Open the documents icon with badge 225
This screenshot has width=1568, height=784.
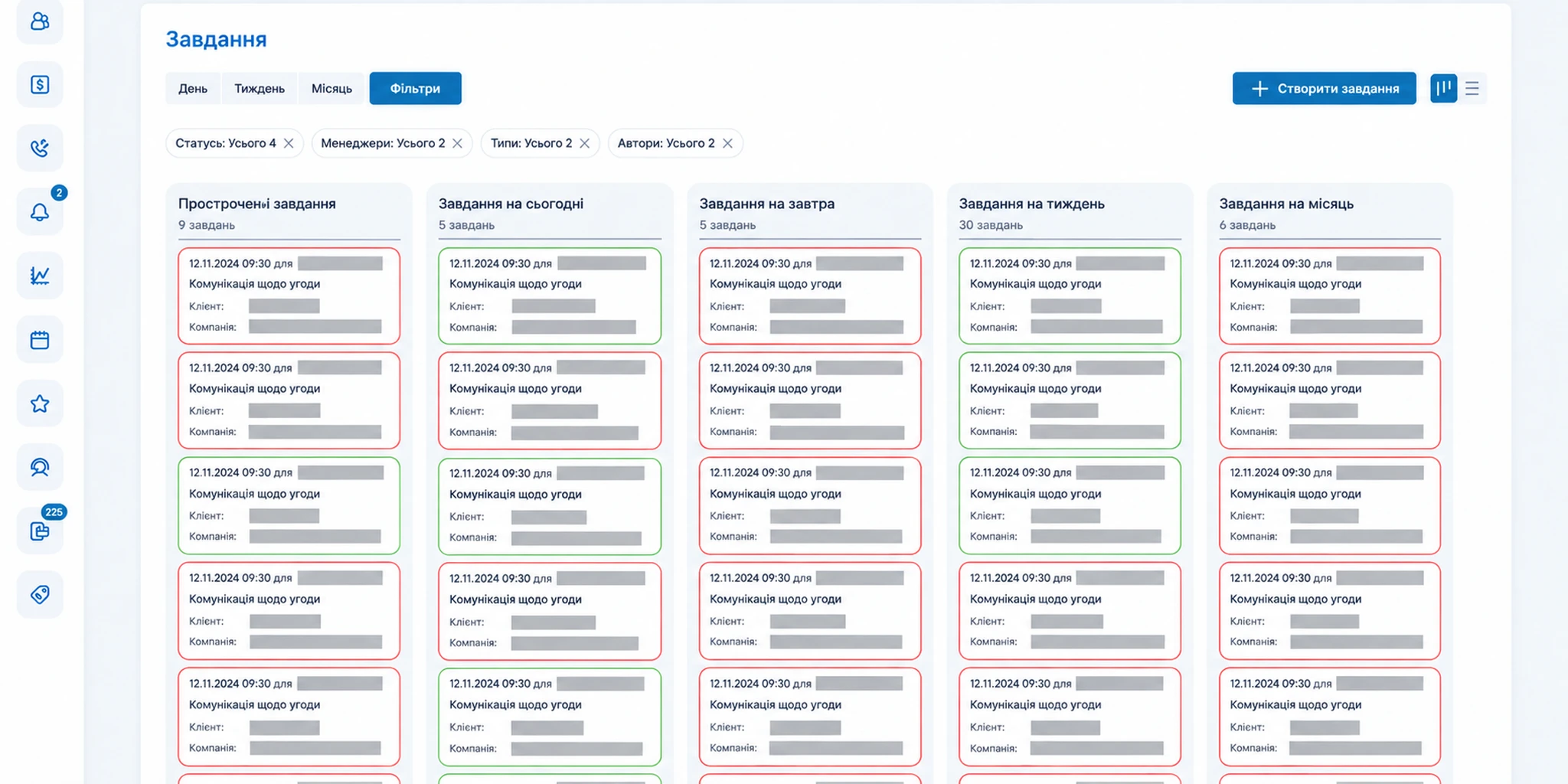point(40,531)
